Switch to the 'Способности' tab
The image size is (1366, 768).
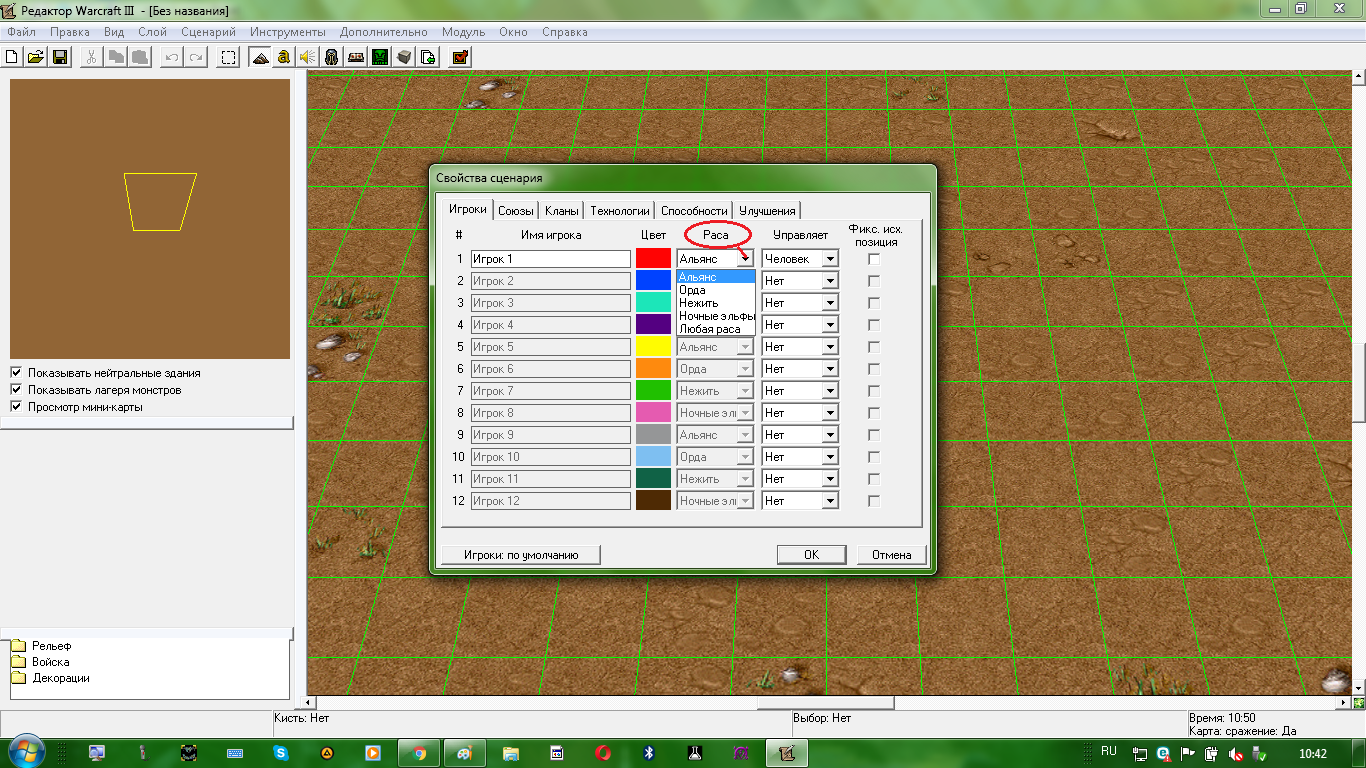694,211
